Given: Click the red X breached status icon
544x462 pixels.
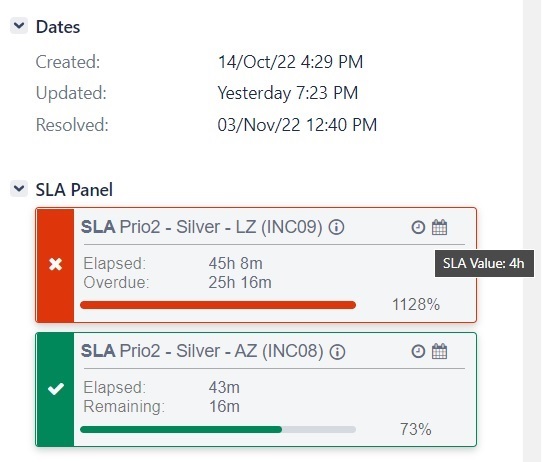Looking at the screenshot, I should tap(56, 265).
